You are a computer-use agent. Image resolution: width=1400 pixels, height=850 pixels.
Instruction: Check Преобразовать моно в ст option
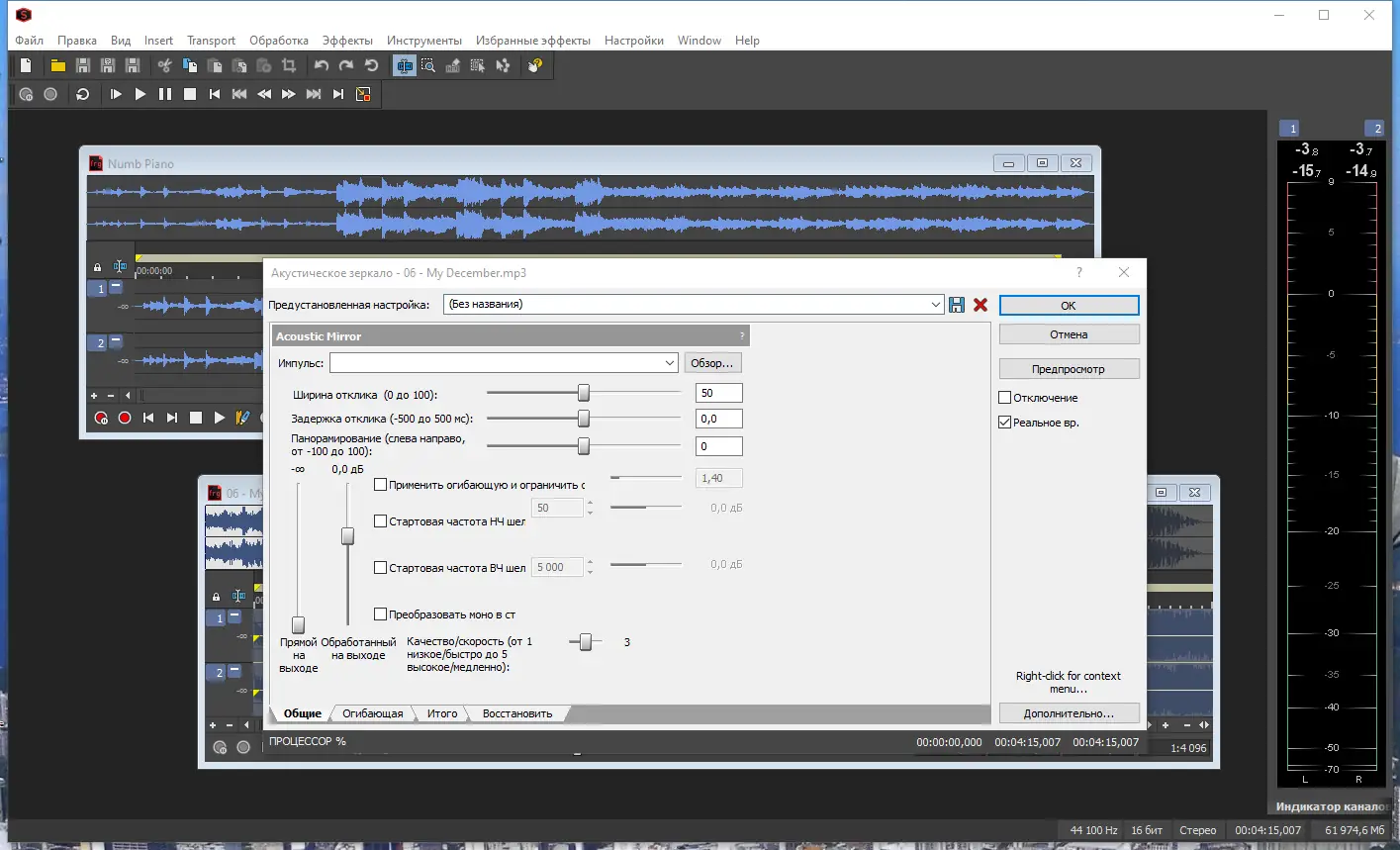pyautogui.click(x=380, y=614)
